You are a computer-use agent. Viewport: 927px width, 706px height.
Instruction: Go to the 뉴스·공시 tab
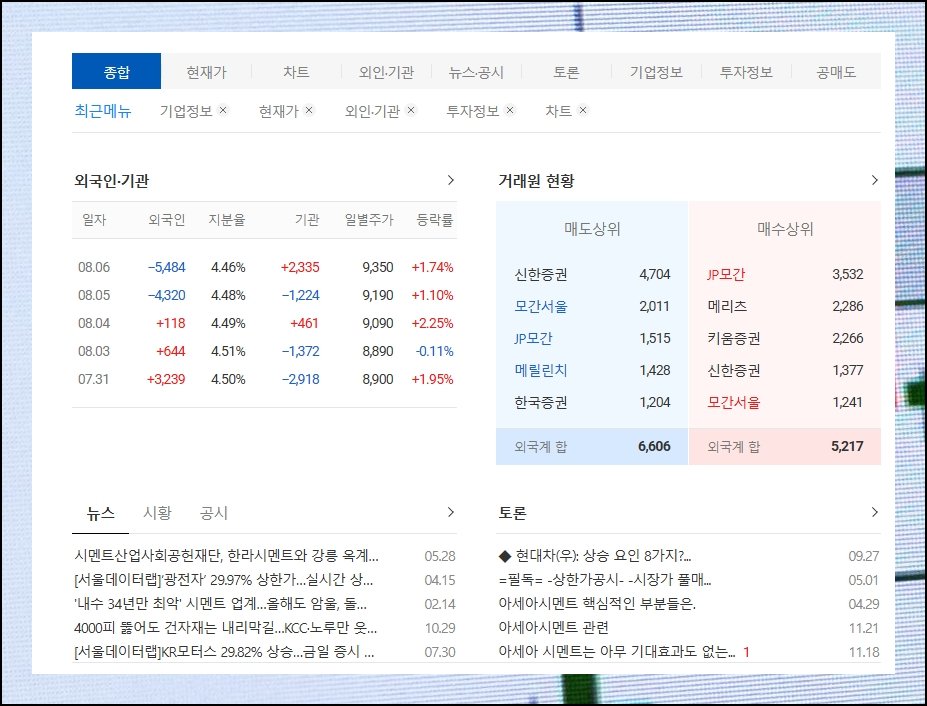[x=476, y=72]
